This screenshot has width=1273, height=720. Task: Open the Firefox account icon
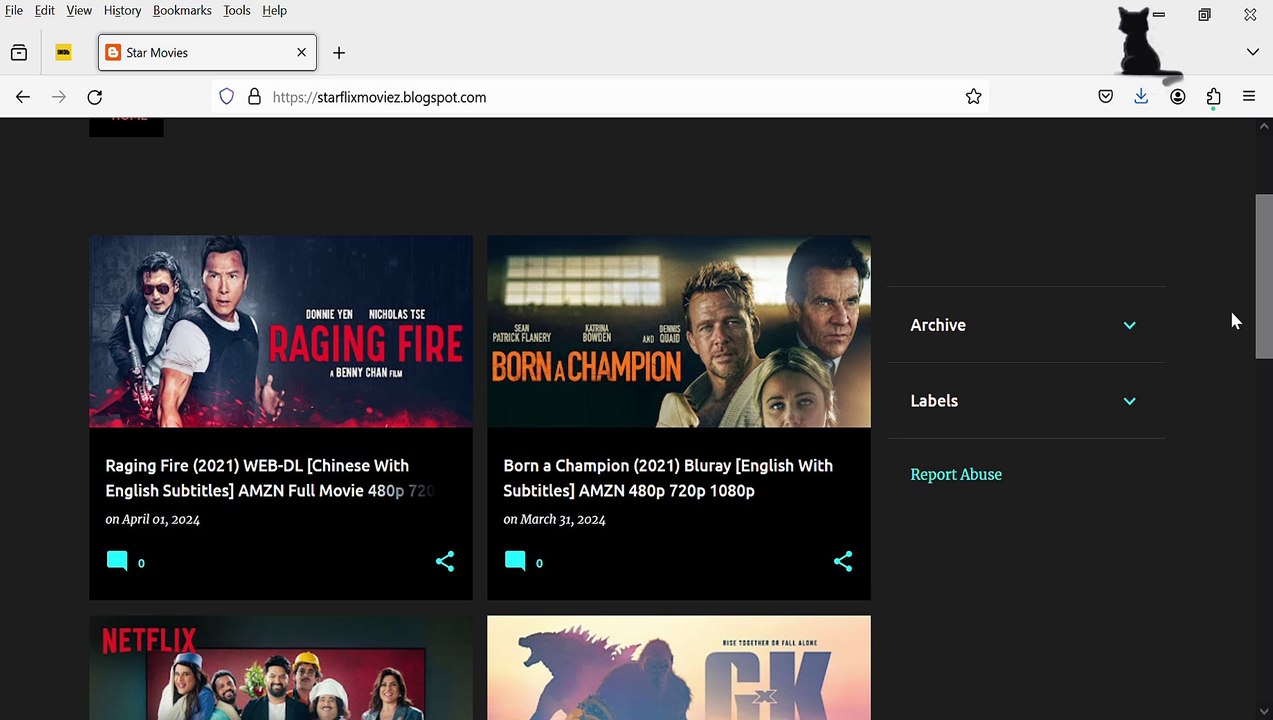tap(1177, 97)
